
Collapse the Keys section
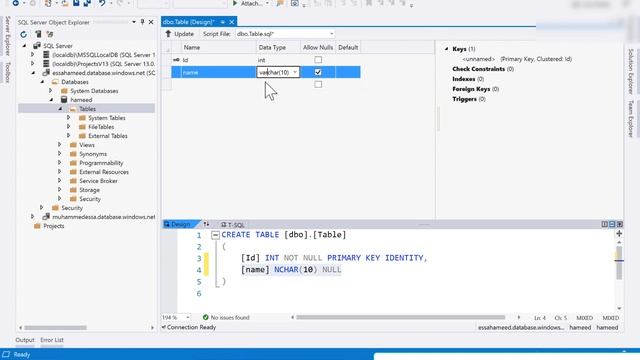tap(447, 49)
